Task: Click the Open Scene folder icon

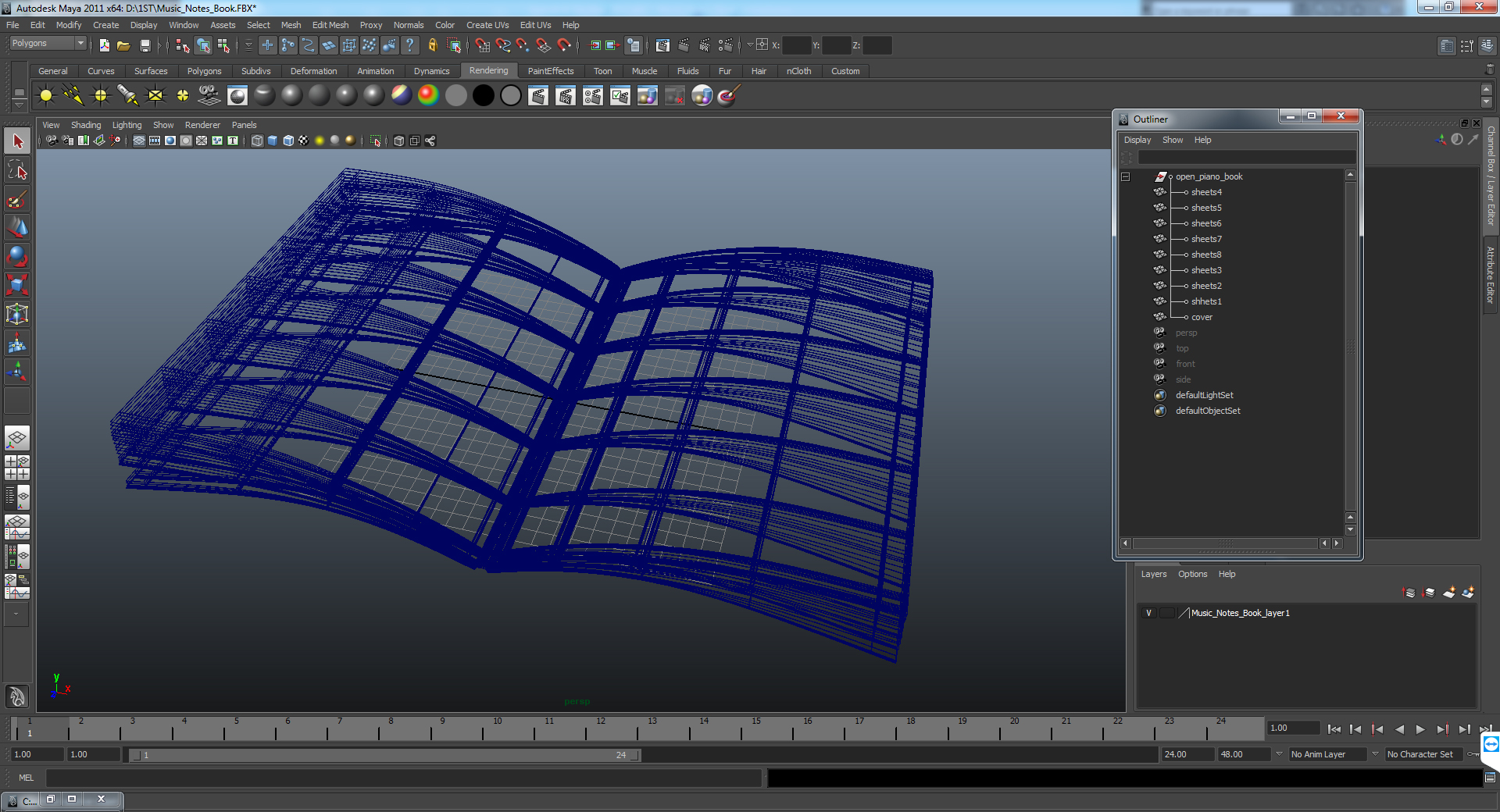Action: 123,45
